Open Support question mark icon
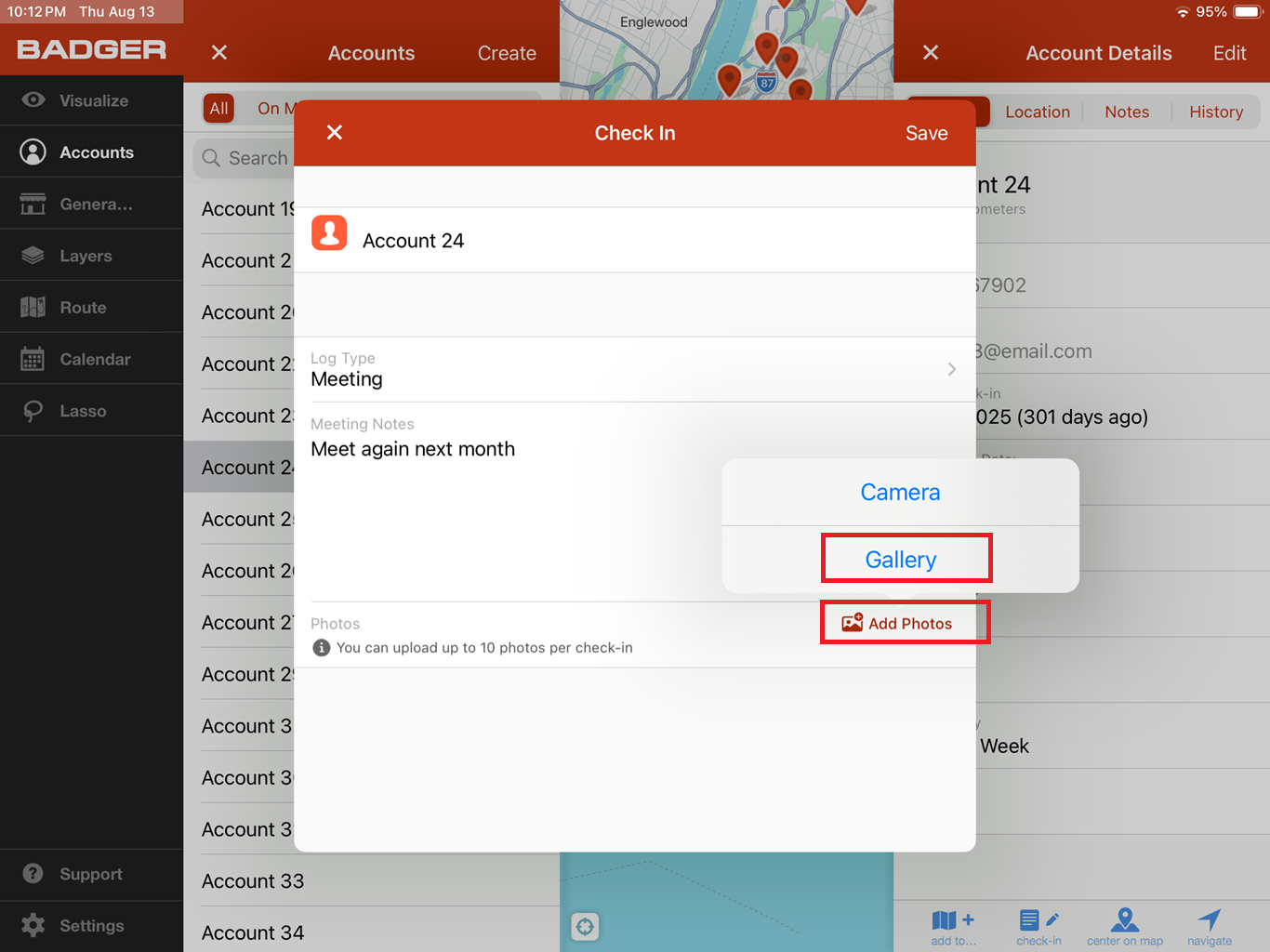Viewport: 1270px width, 952px height. [x=33, y=874]
